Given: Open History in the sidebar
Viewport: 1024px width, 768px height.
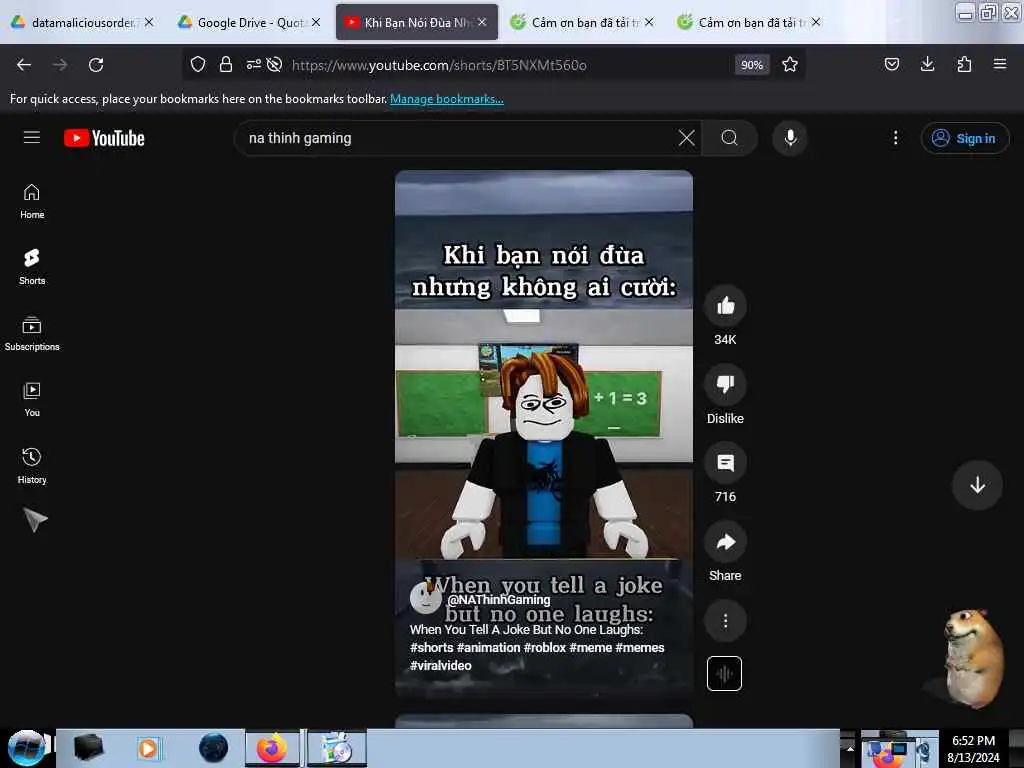Looking at the screenshot, I should [32, 466].
